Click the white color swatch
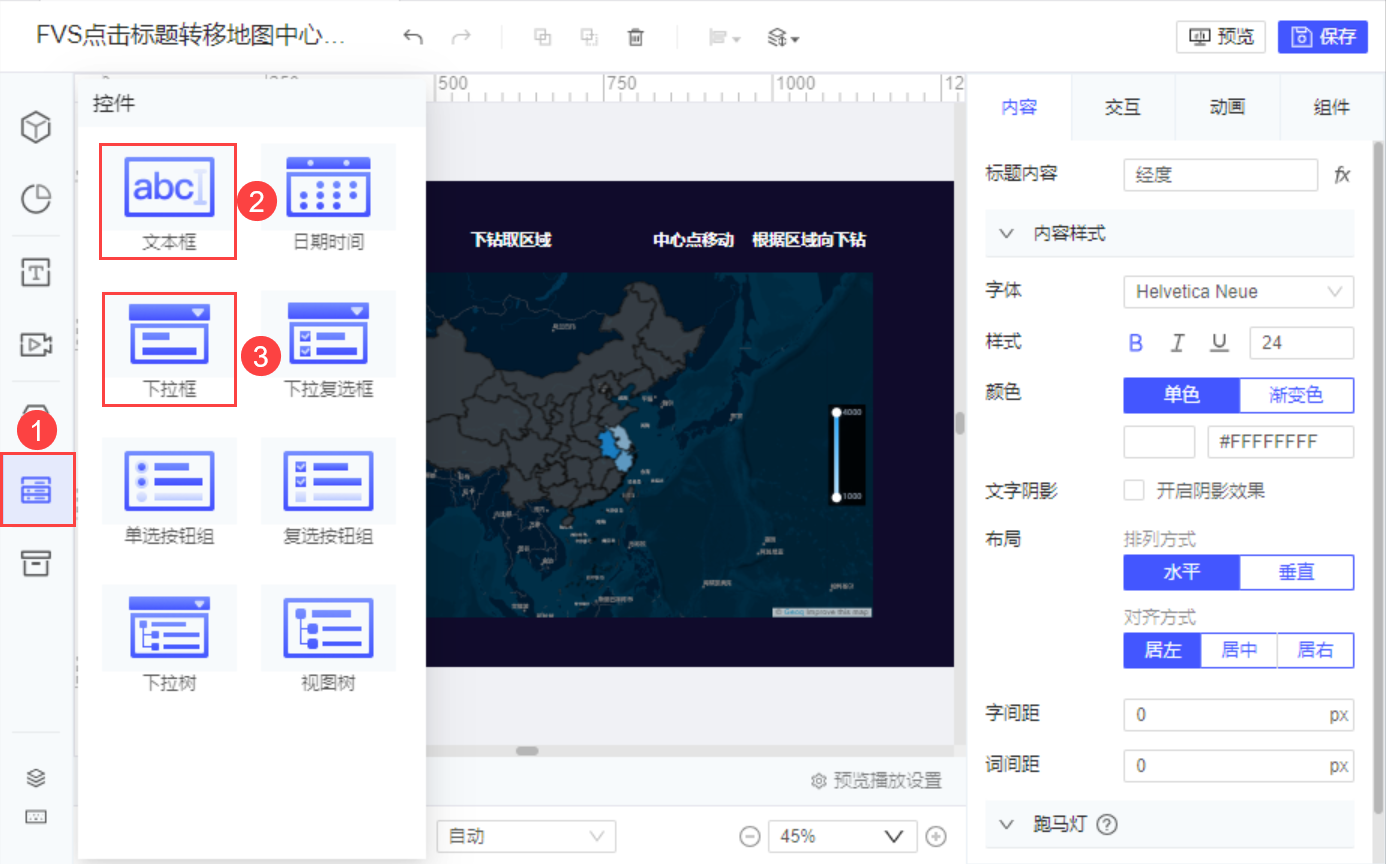Viewport: 1386px width, 864px height. click(1159, 442)
